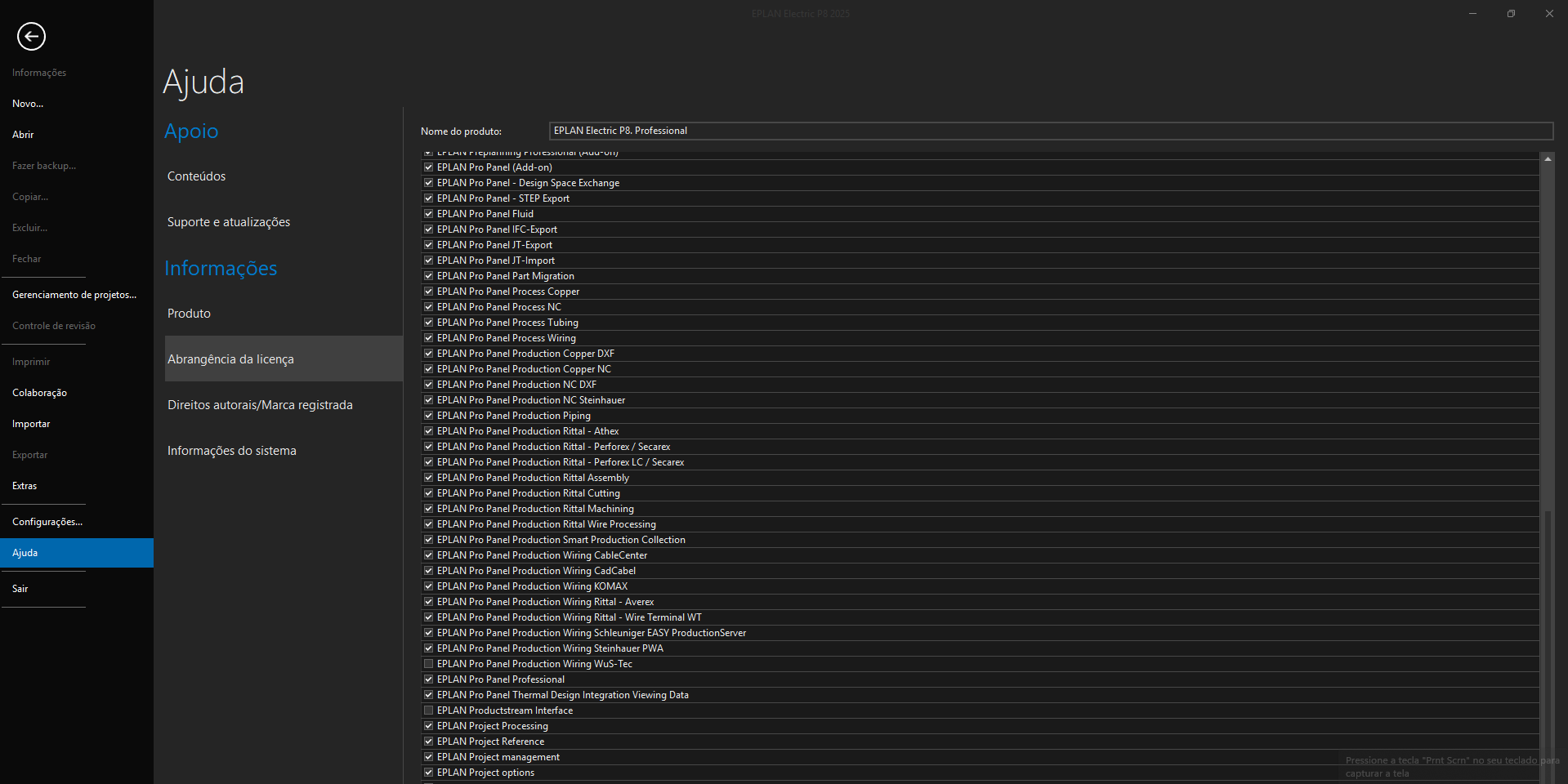
Task: Toggle Smart Production Collection checkbox
Action: click(x=428, y=540)
